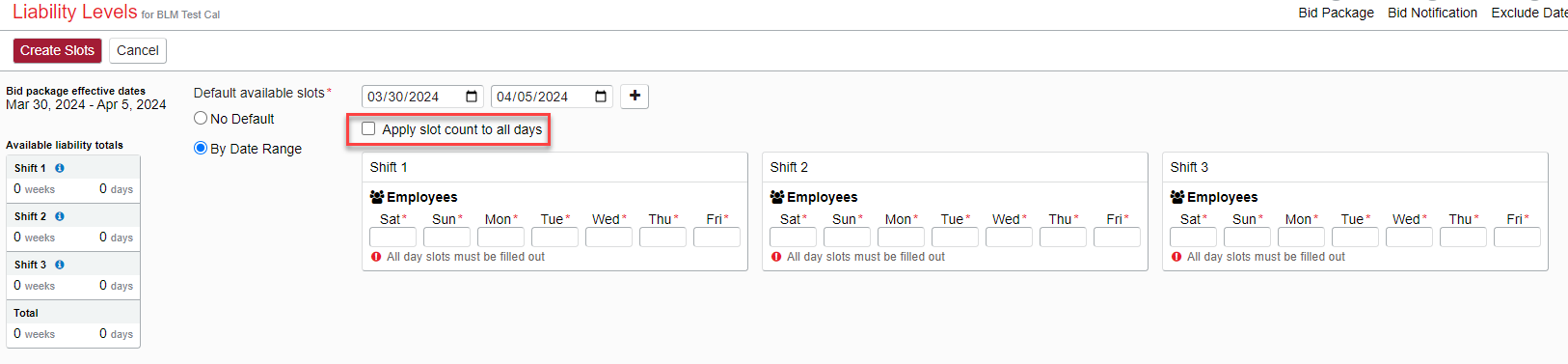Image resolution: width=1568 pixels, height=364 pixels.
Task: Click the Shift 2 info icon
Action: [x=60, y=216]
